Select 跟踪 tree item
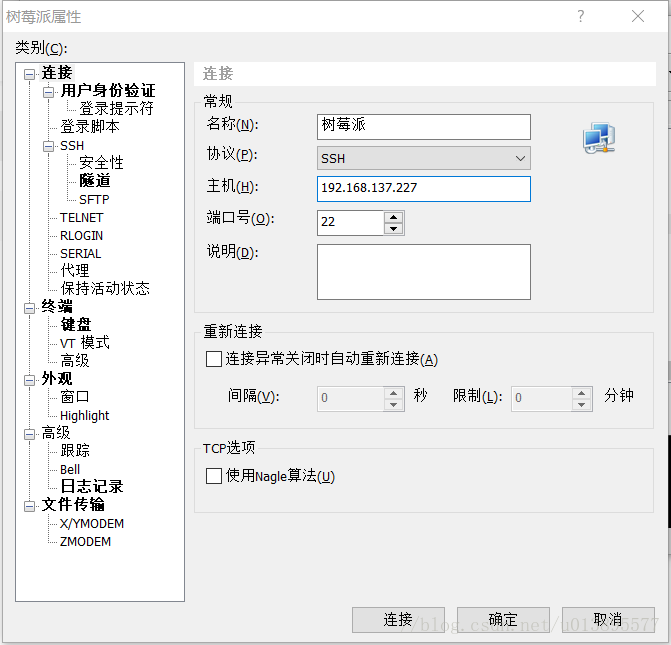 (x=75, y=451)
